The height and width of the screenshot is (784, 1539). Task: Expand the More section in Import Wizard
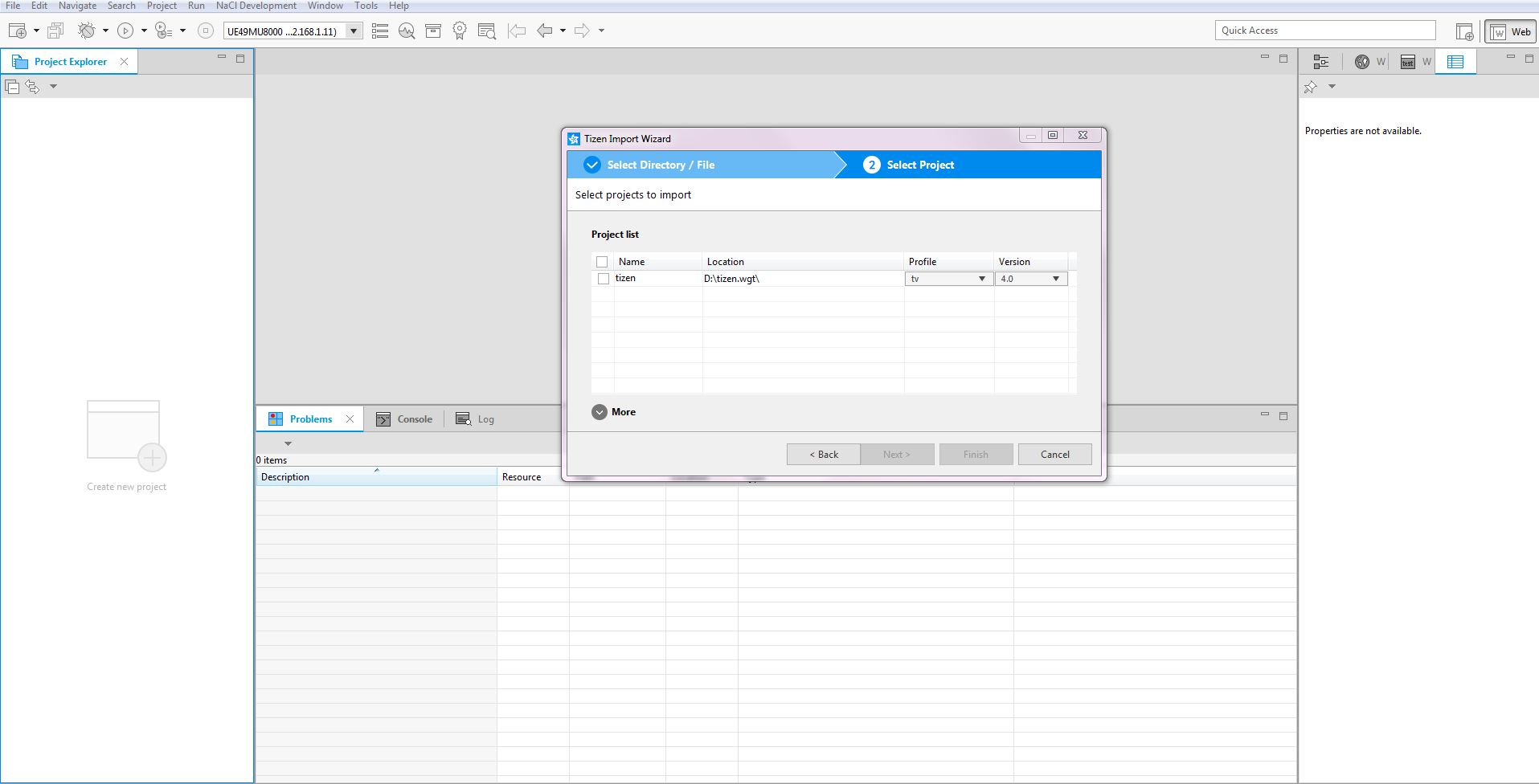(x=600, y=412)
